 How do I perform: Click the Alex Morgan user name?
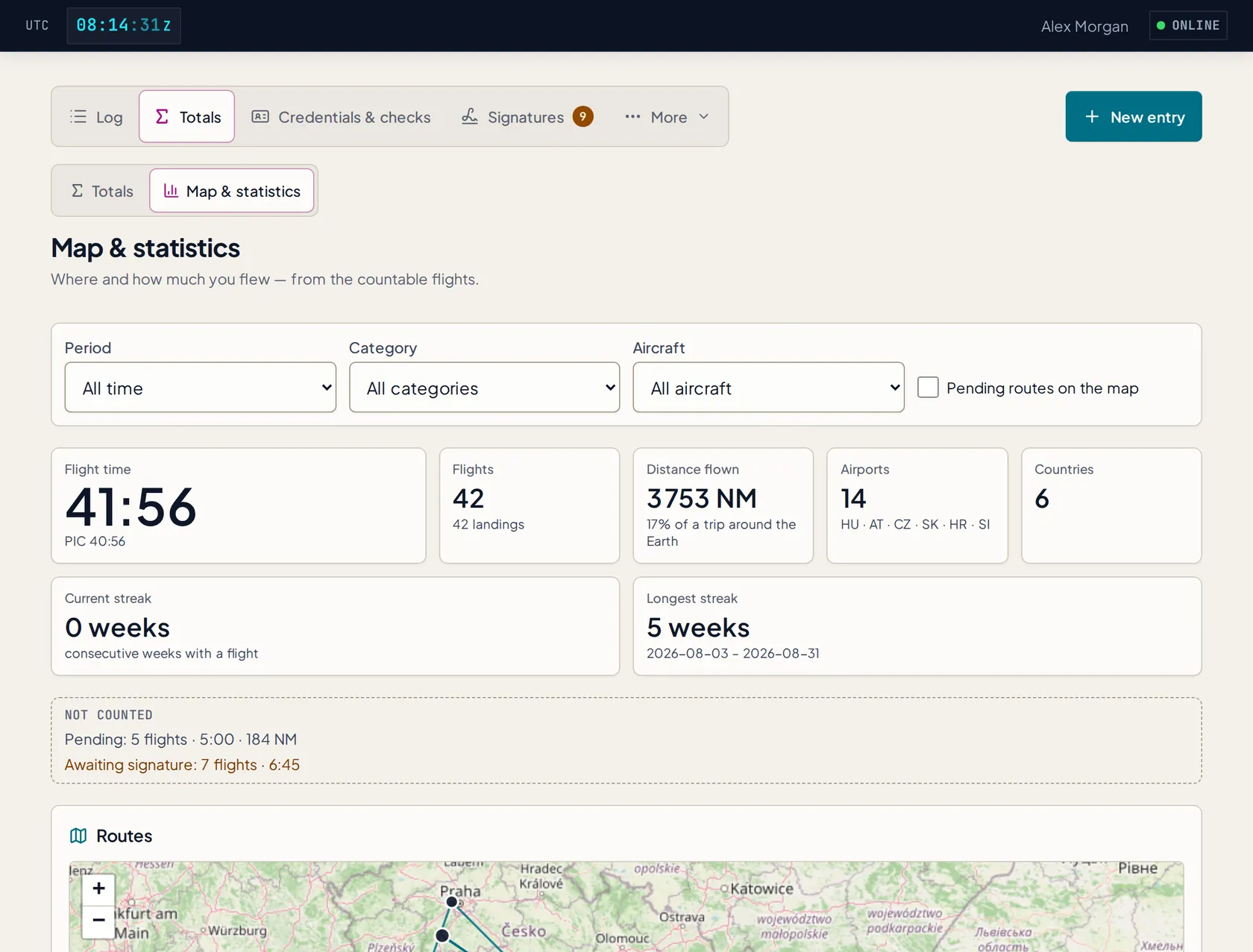1084,26
